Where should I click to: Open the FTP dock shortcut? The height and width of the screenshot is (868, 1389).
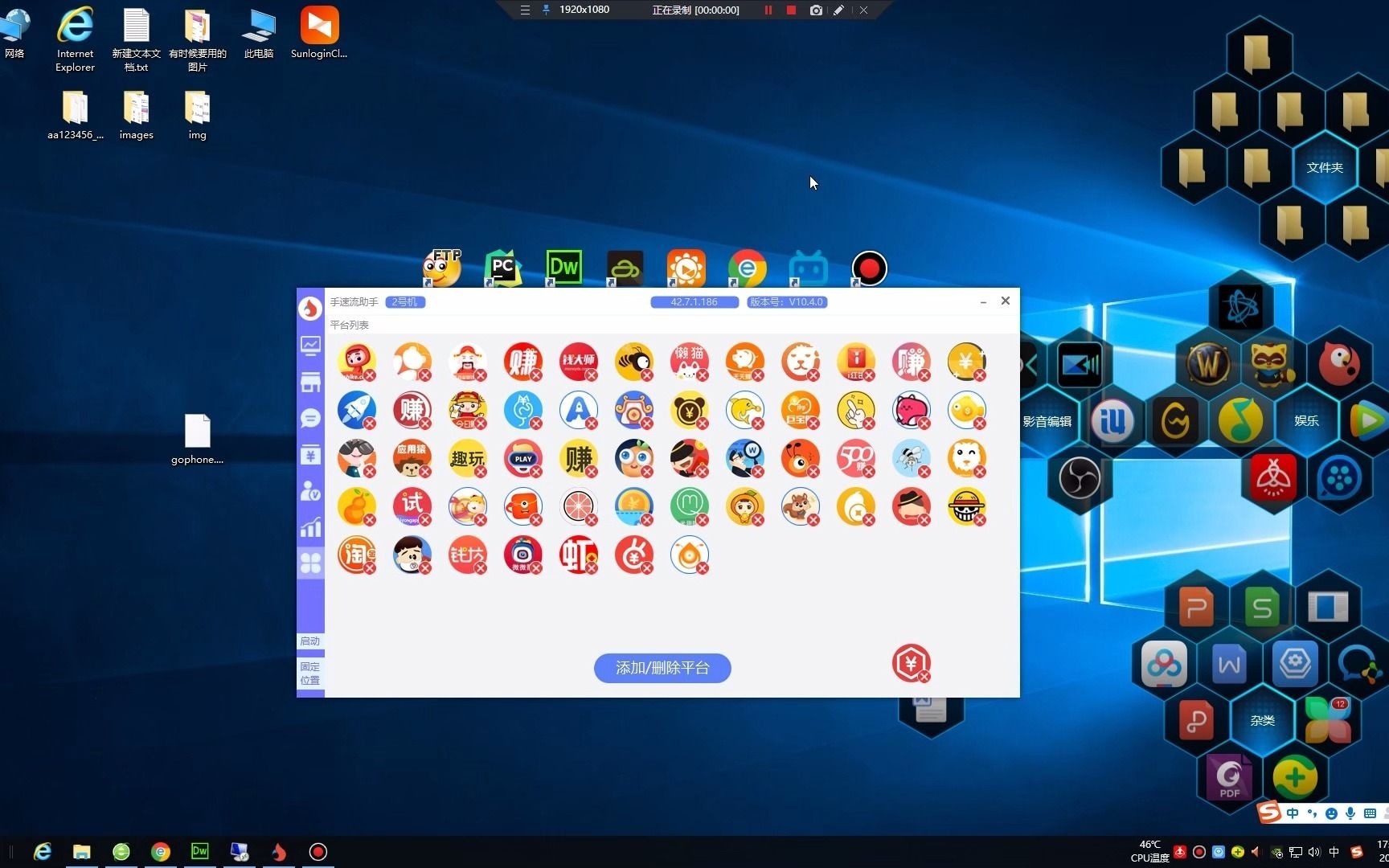(443, 268)
